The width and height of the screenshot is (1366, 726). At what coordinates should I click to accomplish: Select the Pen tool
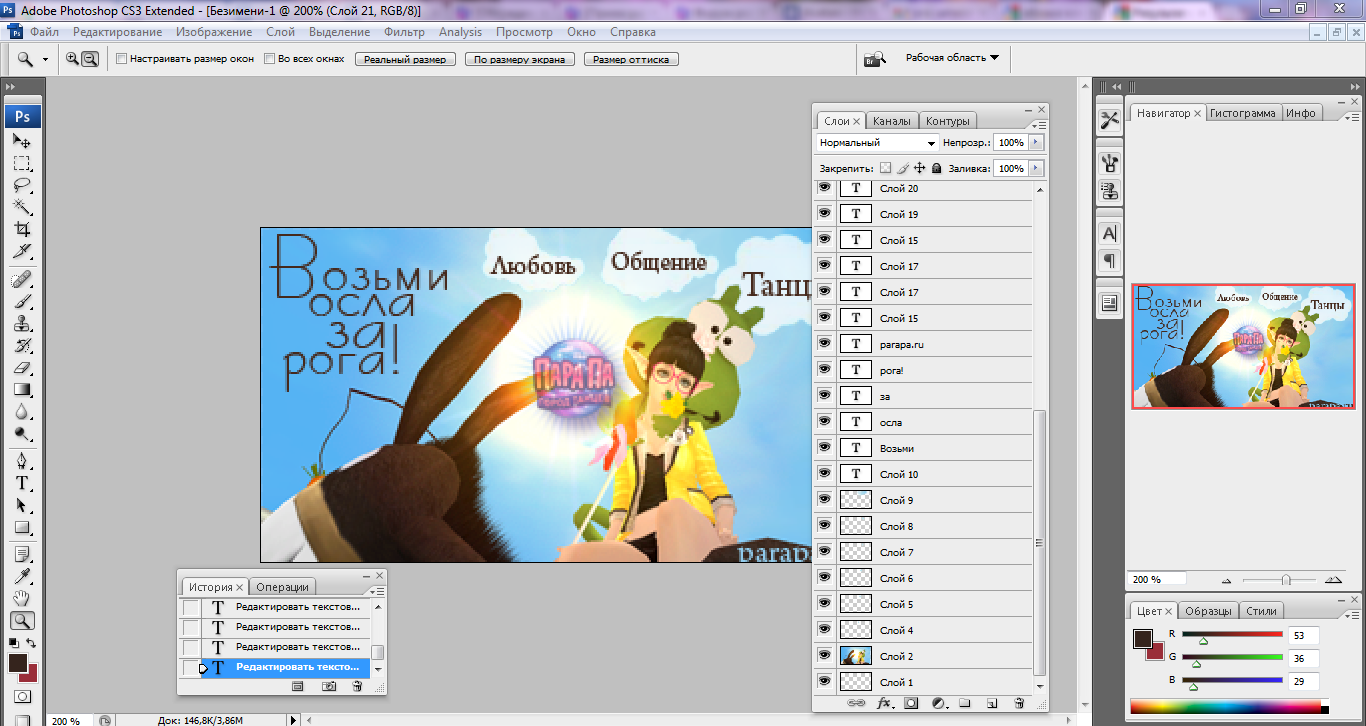click(22, 461)
